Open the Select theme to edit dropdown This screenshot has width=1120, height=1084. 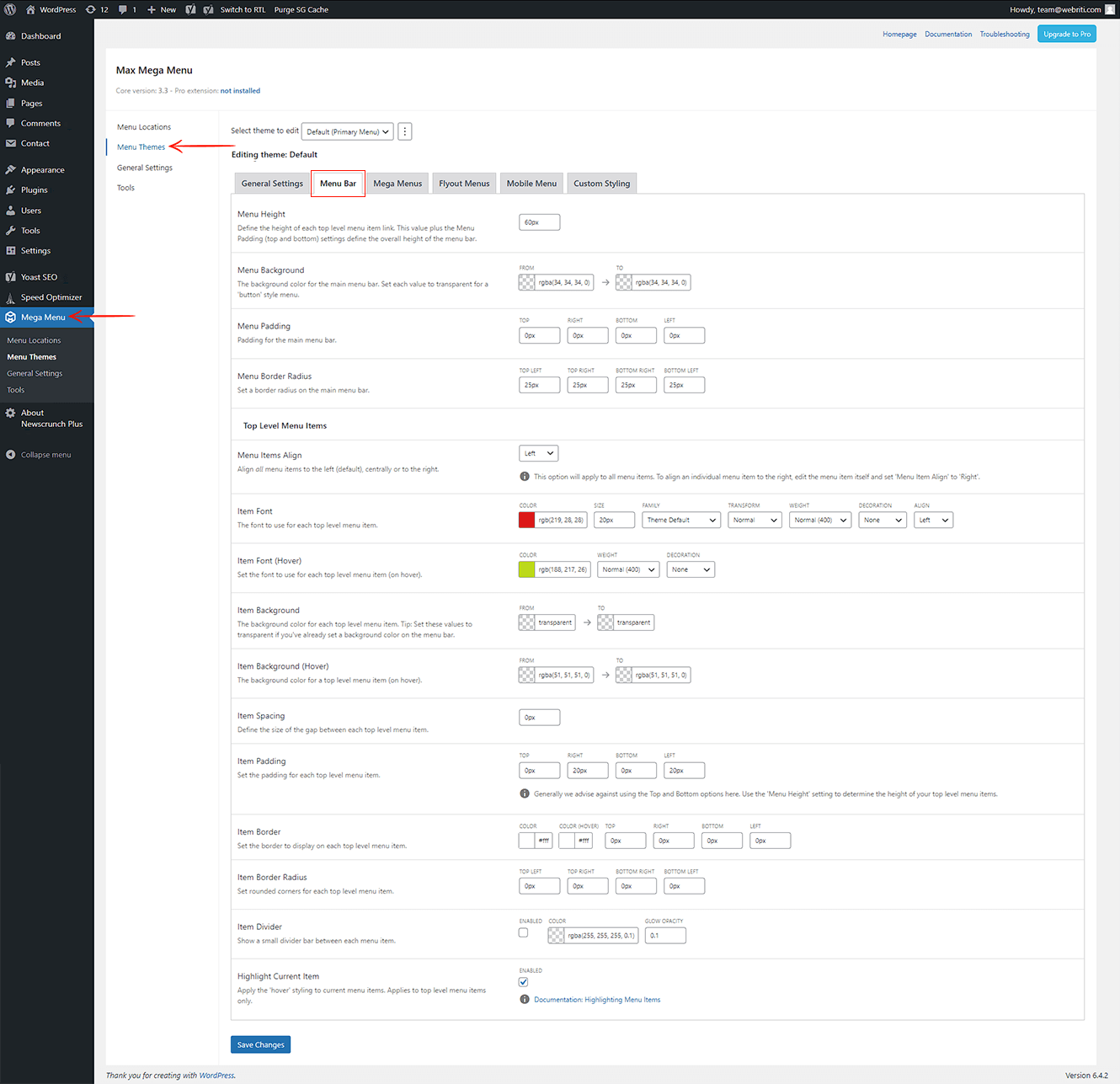coord(348,131)
